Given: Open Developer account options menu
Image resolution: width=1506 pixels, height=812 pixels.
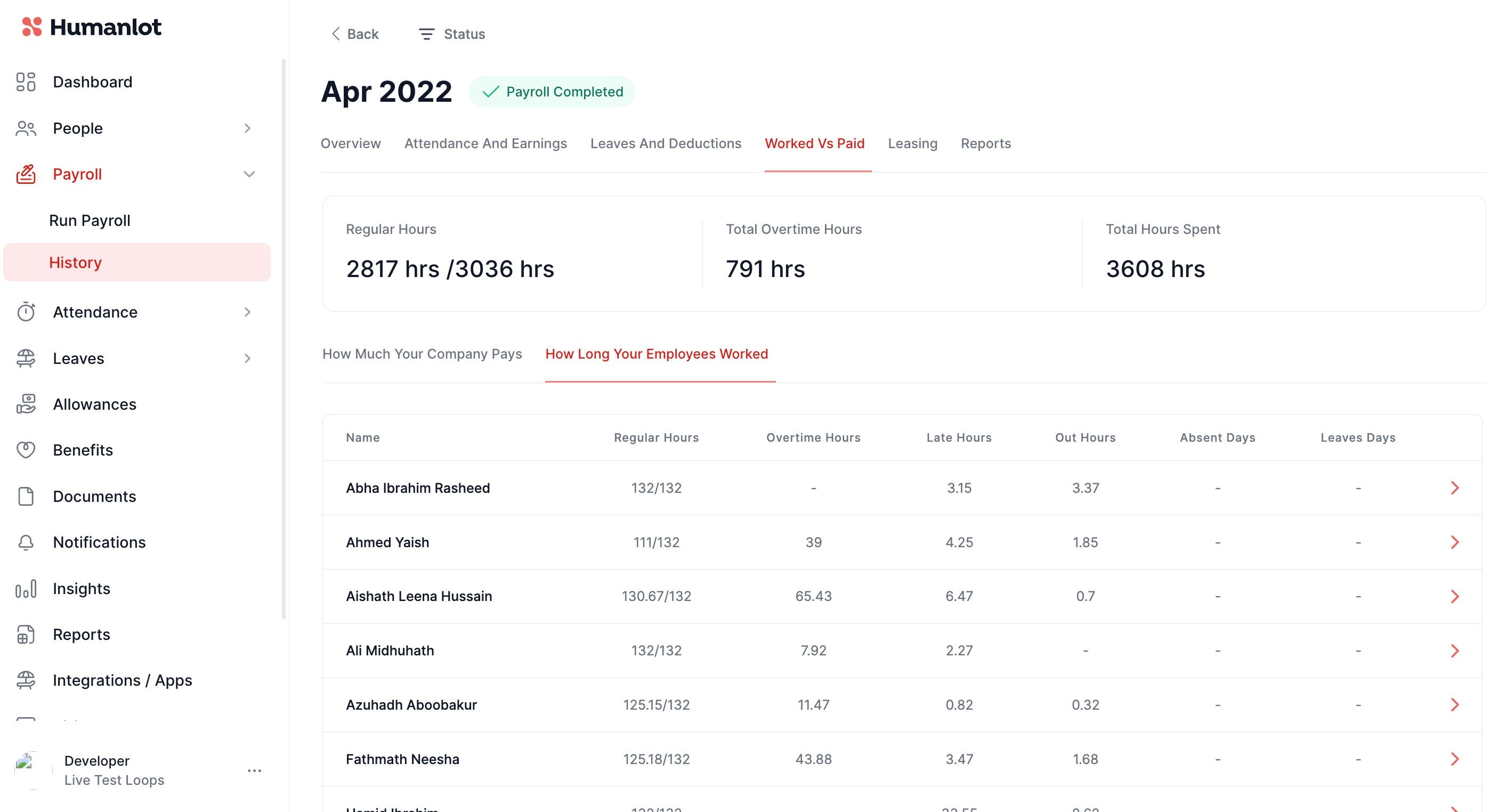Looking at the screenshot, I should [x=254, y=770].
